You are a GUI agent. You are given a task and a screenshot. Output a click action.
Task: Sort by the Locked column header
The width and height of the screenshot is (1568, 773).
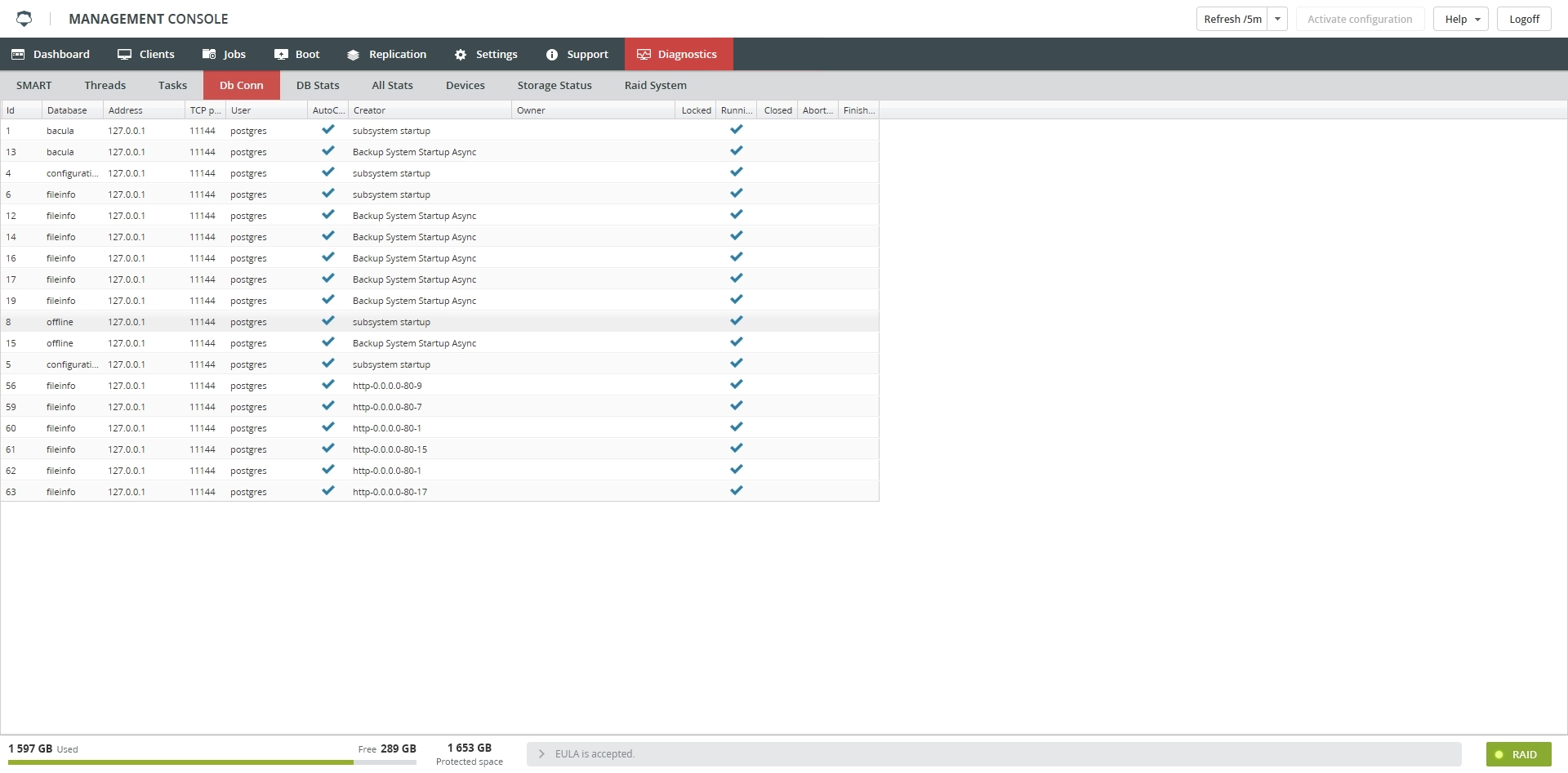click(696, 110)
